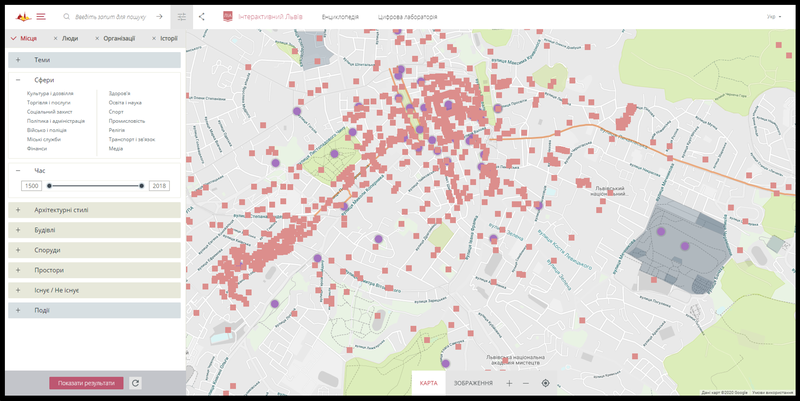Open Енциклопедія from the top menu

340,17
